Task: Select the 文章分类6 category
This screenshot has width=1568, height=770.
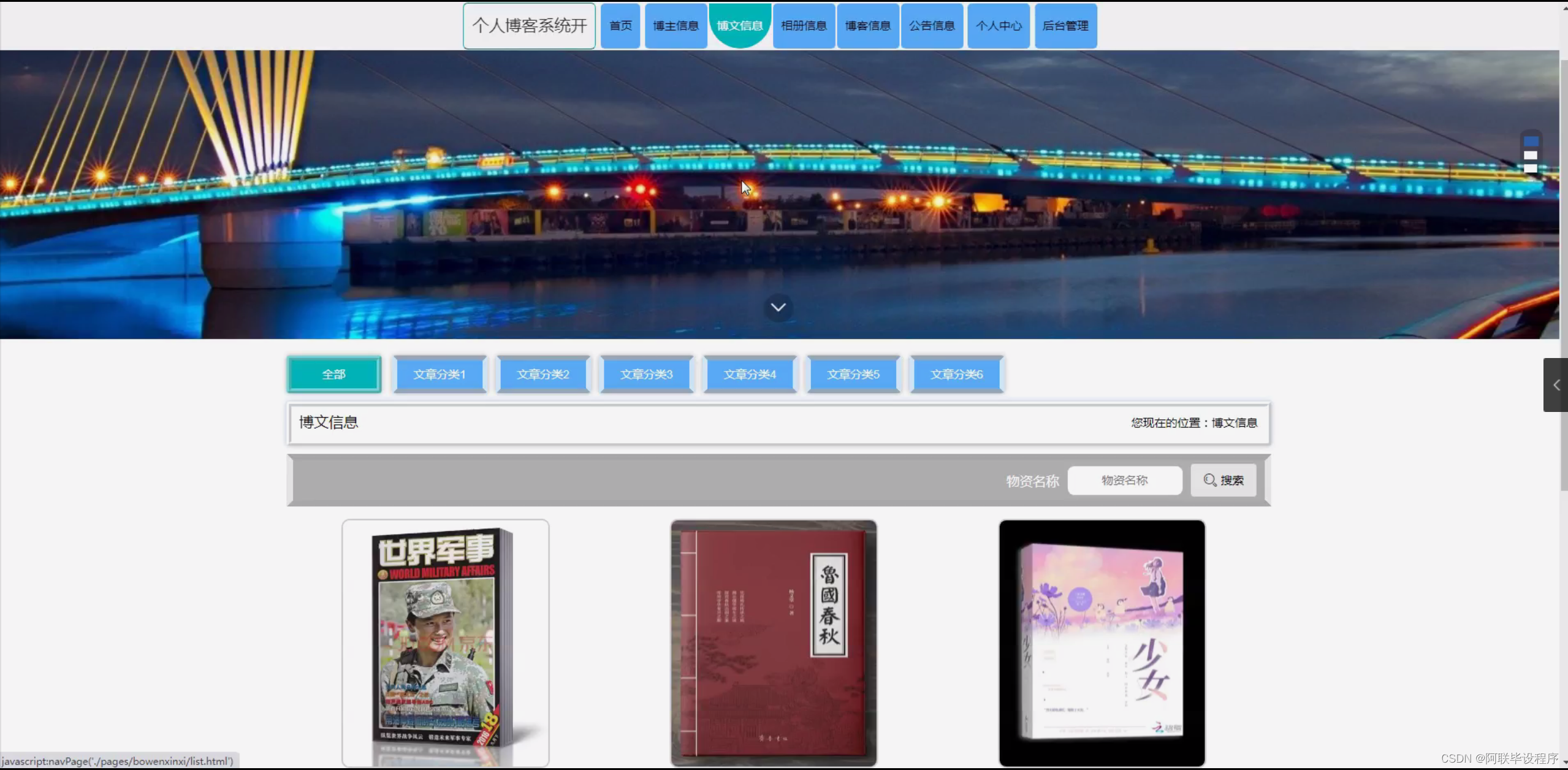Action: [956, 374]
